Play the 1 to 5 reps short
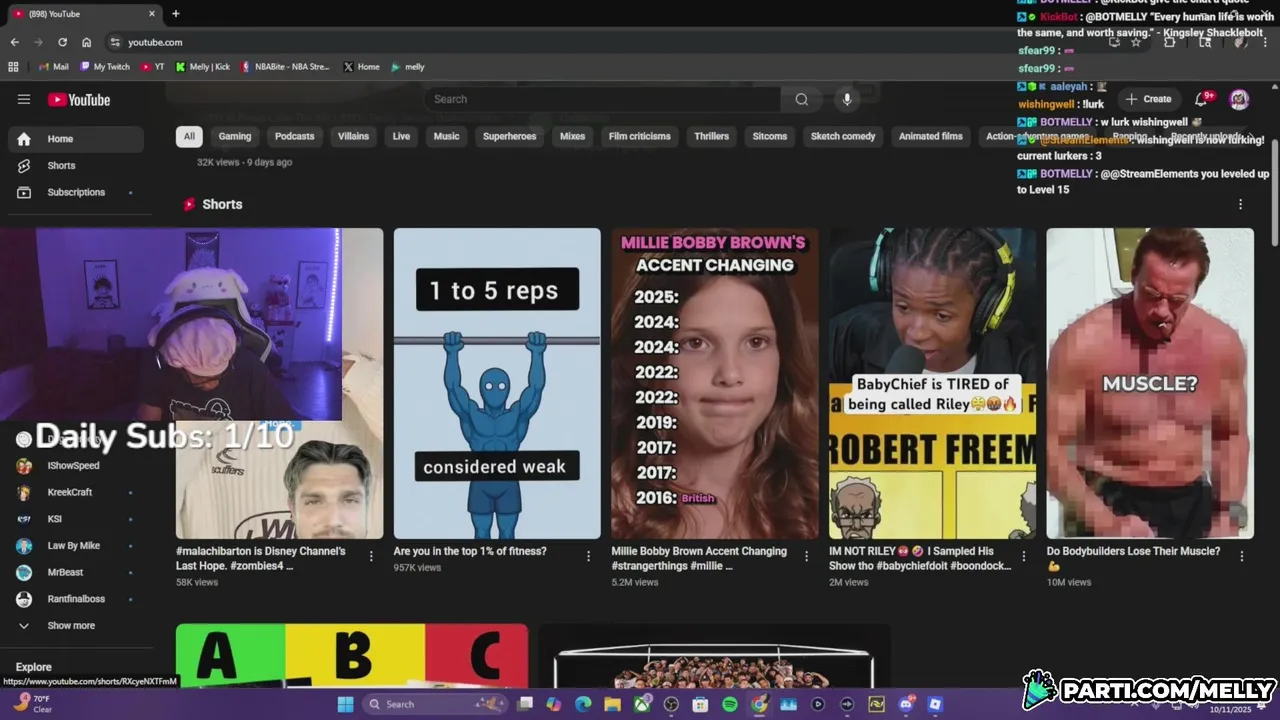Screen dimensions: 1280x720 [x=497, y=383]
